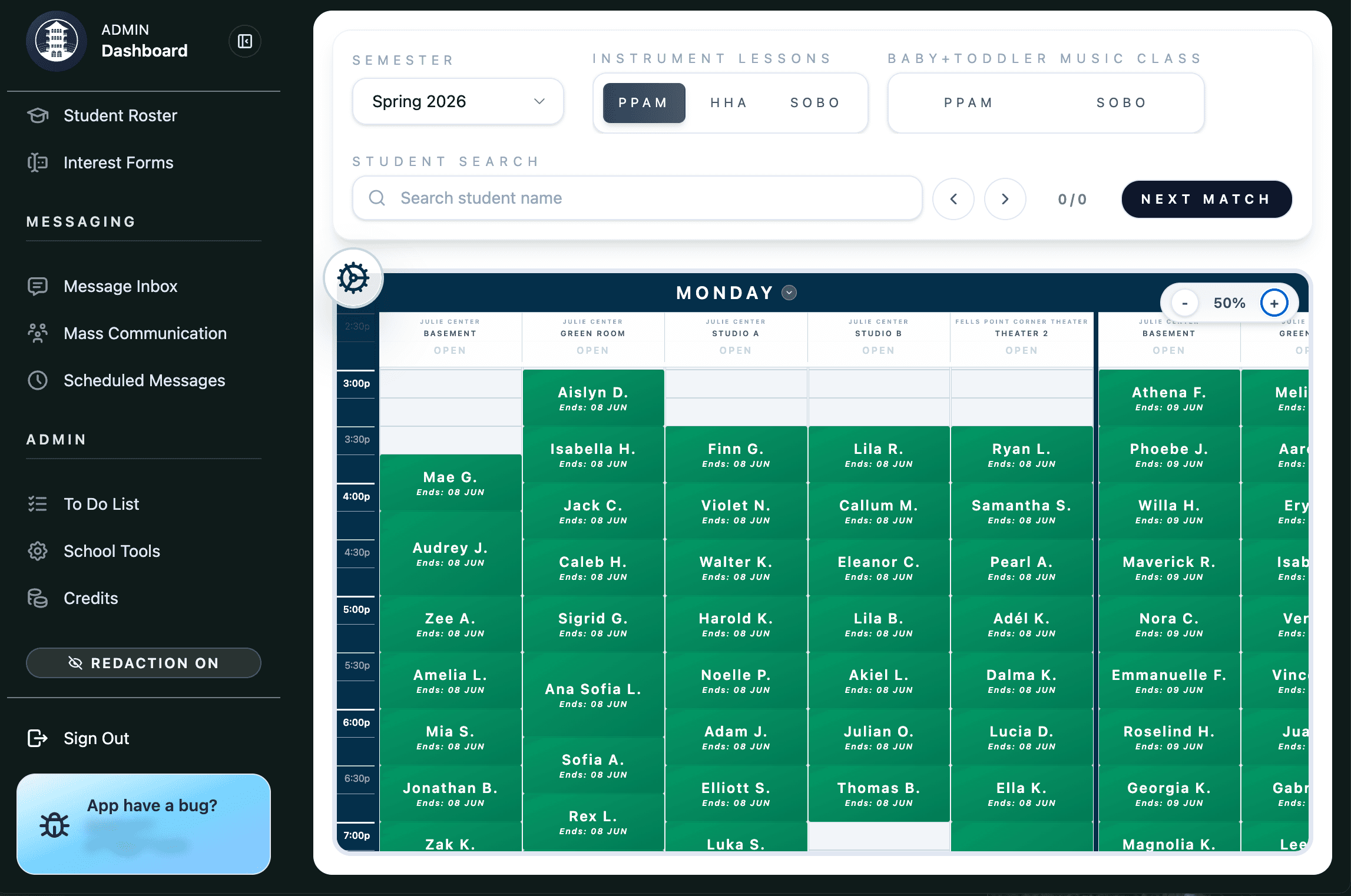Collapse the sidebar with the panel icon
Screen dimensions: 1351x896
244,41
